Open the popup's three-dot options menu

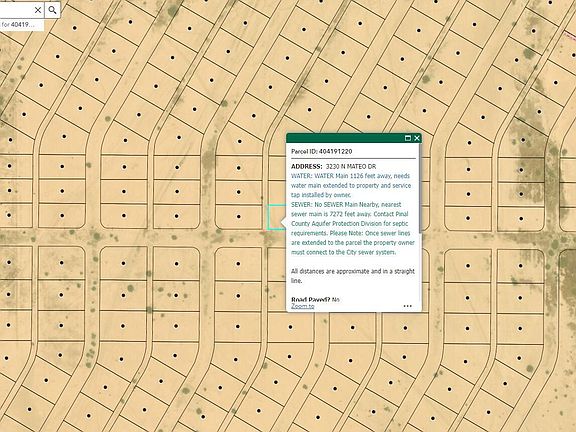point(407,306)
